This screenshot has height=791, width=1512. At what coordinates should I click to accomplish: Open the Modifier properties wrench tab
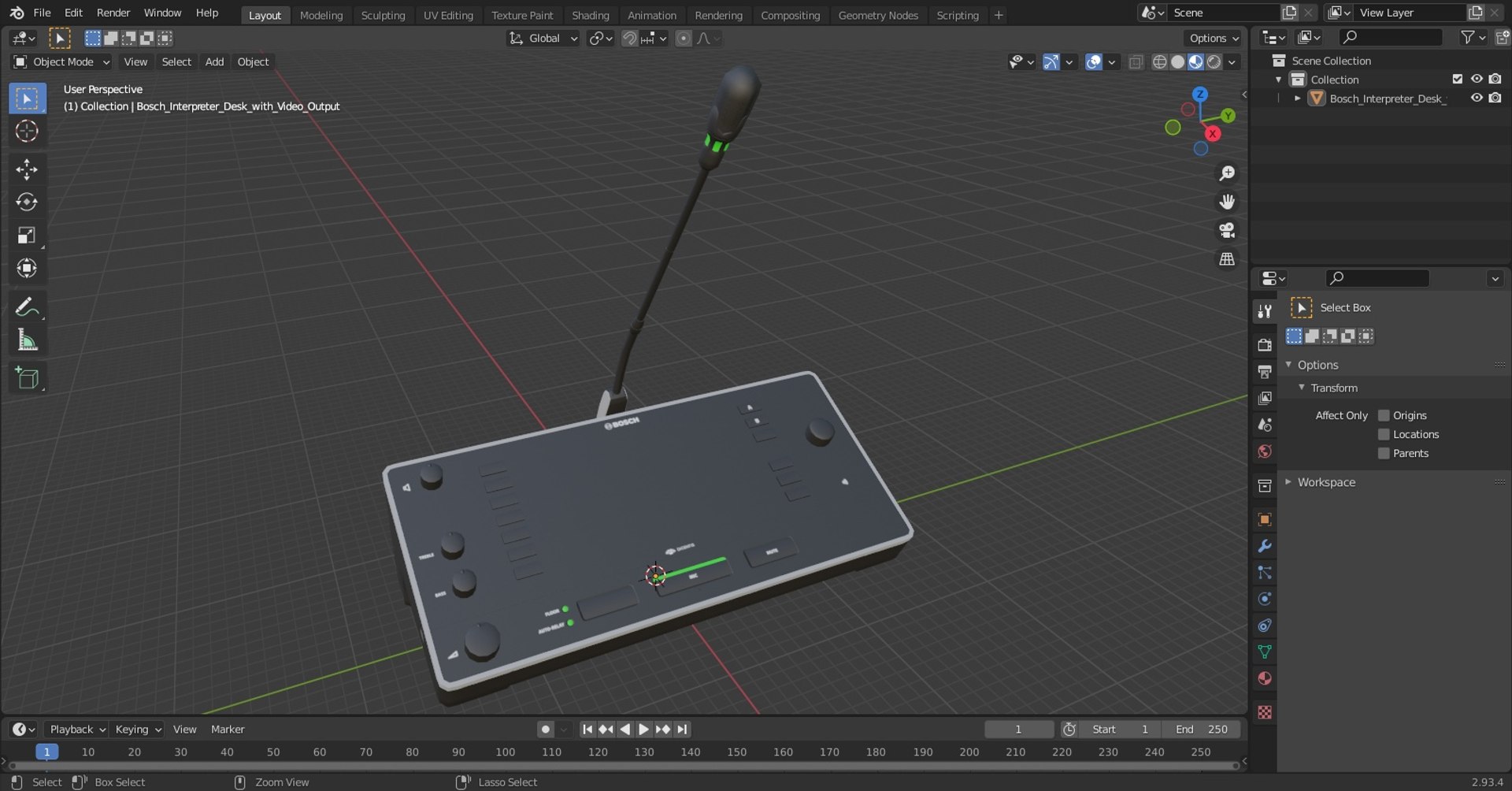(x=1265, y=546)
